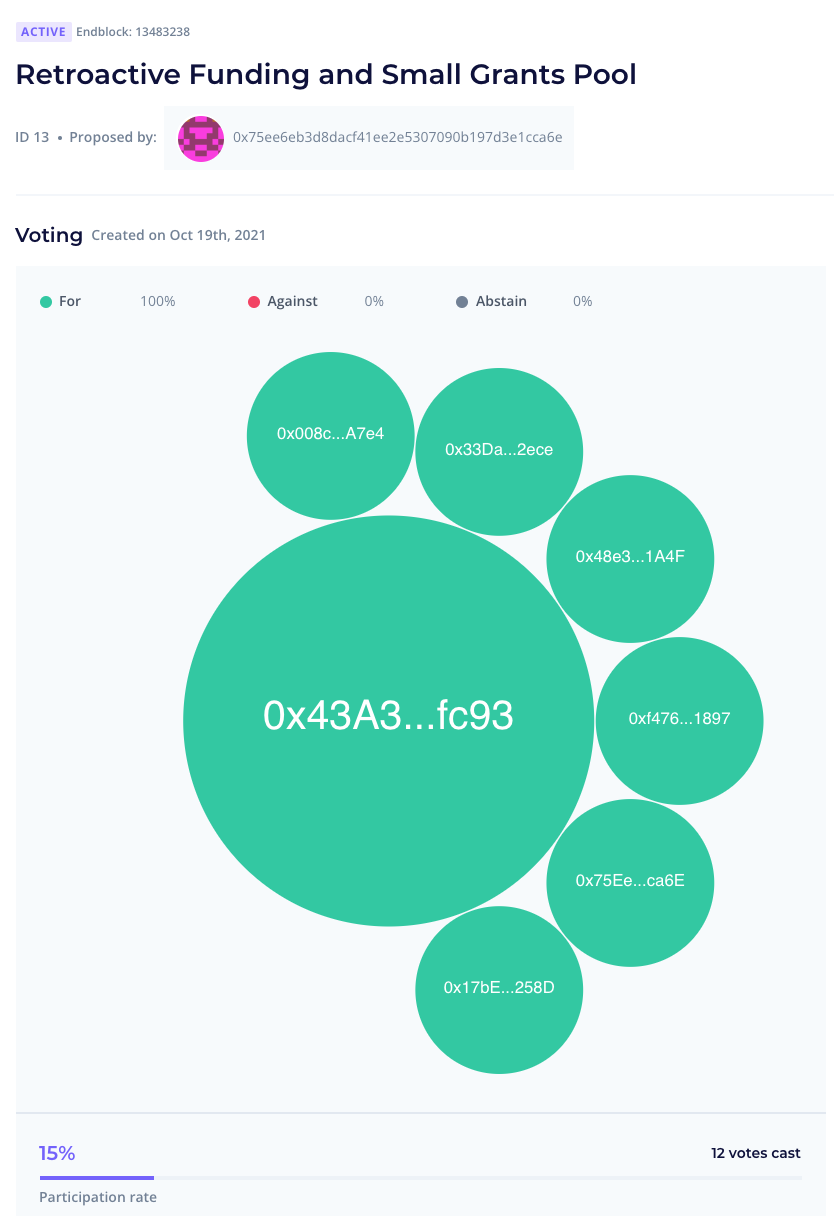Click voter bubble 0x33Da...2ece
The image size is (834, 1216).
click(499, 451)
